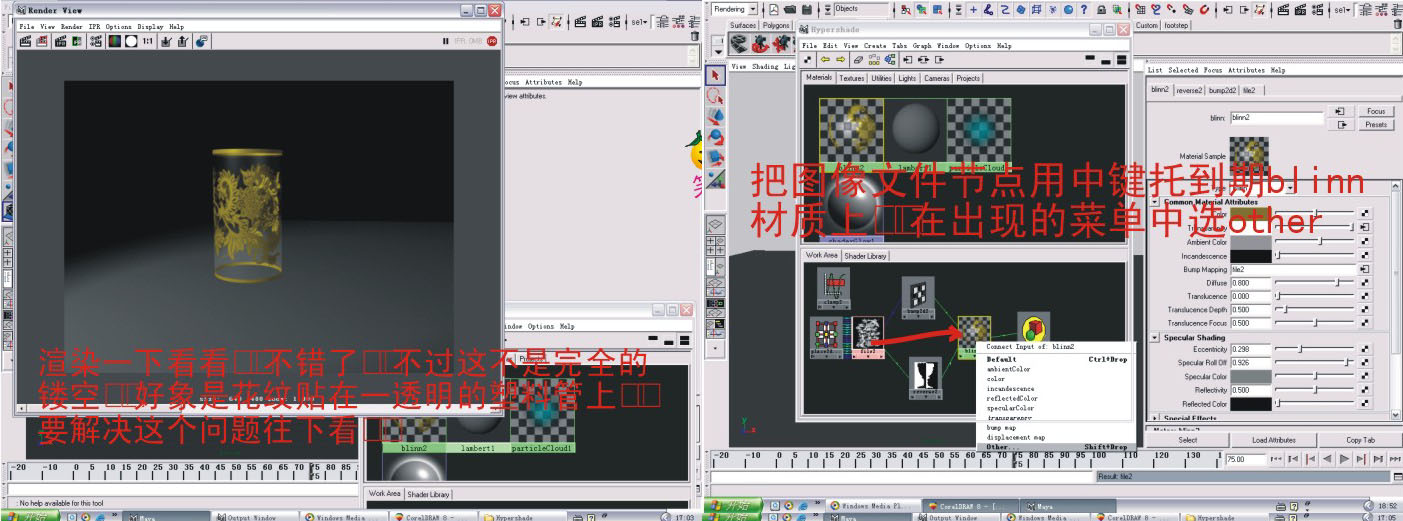Image resolution: width=1403 pixels, height=521 pixels.
Task: Pause IPR tuning in Render View
Action: pyautogui.click(x=446, y=42)
